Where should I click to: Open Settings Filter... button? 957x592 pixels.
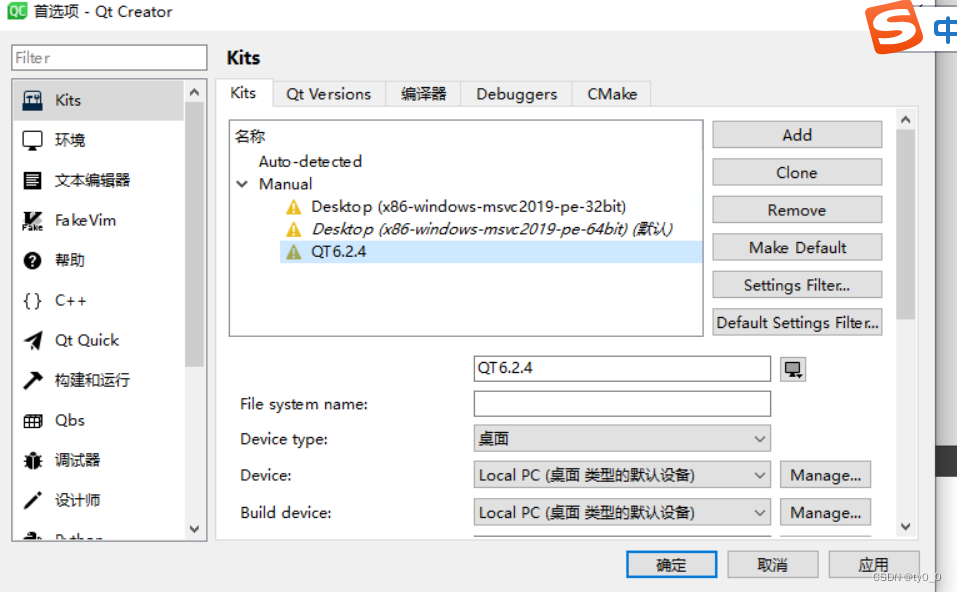[797, 285]
